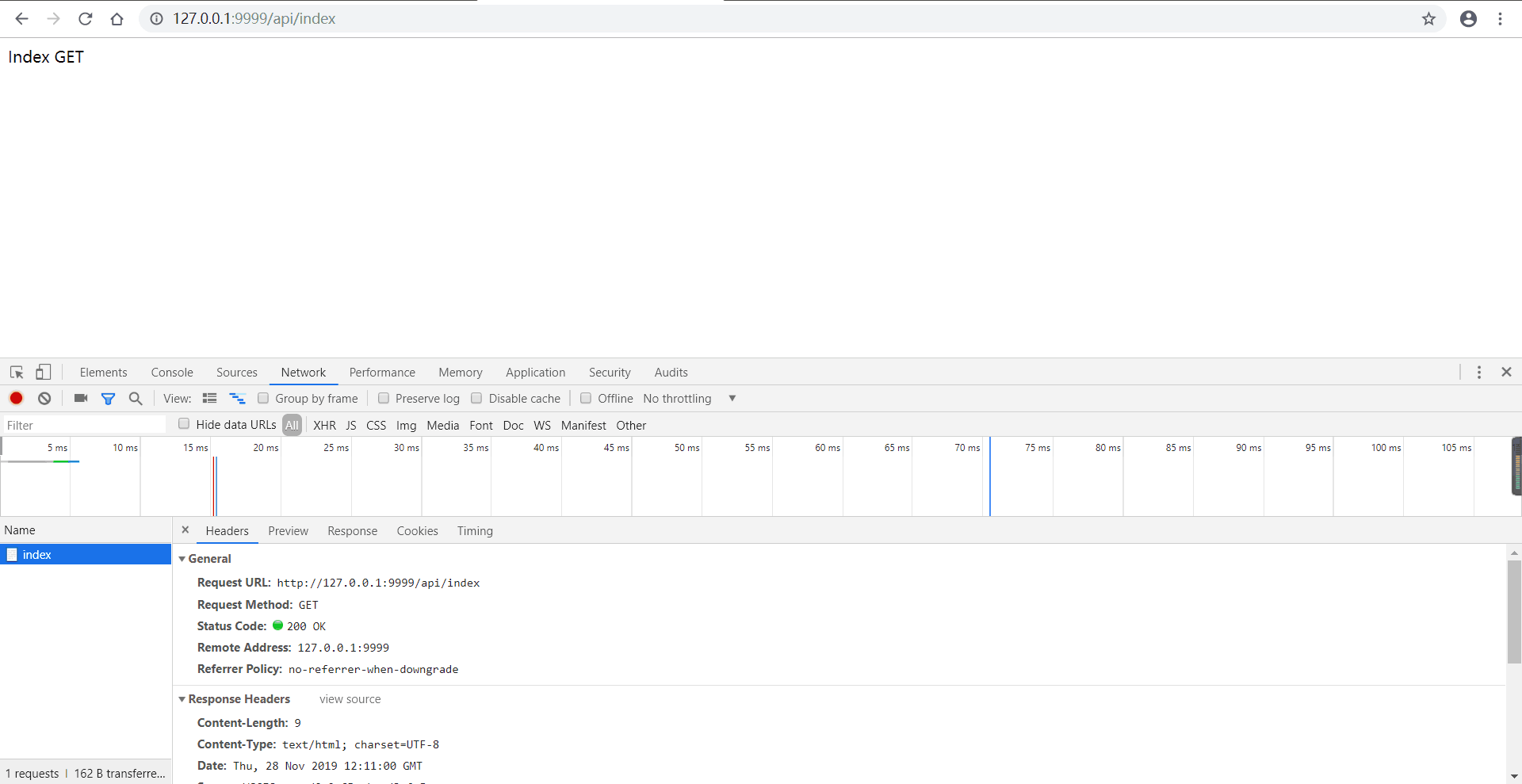This screenshot has width=1522, height=784.
Task: Open the Preview tab for the request
Action: click(288, 531)
